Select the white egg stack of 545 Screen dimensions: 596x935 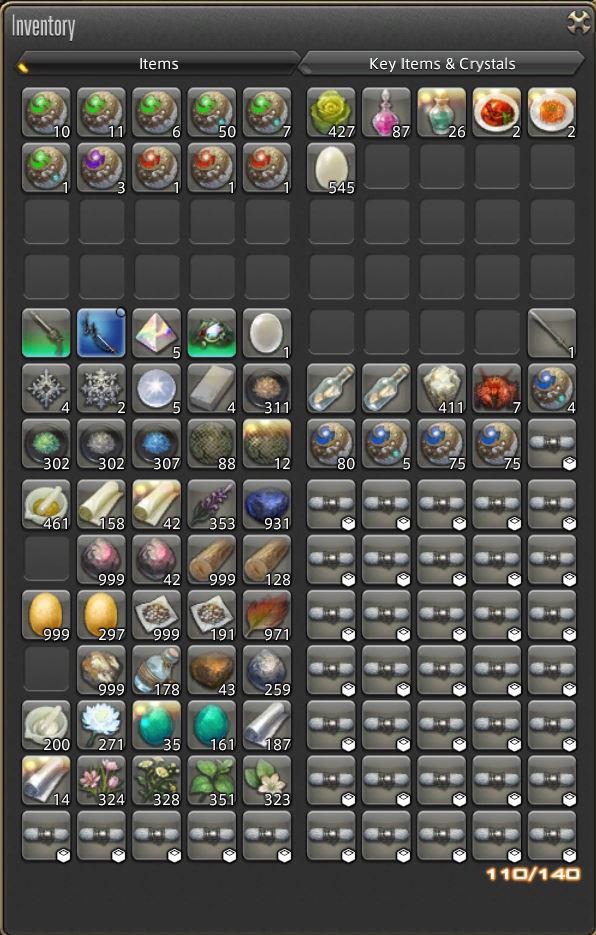coord(331,168)
